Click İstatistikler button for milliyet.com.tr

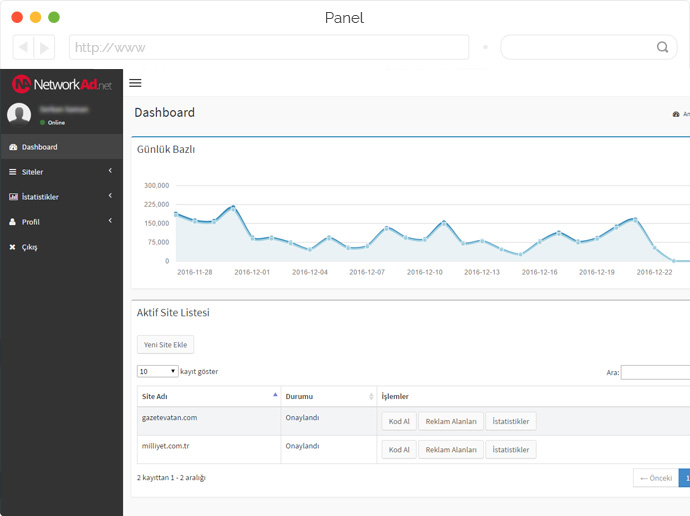pyautogui.click(x=511, y=450)
